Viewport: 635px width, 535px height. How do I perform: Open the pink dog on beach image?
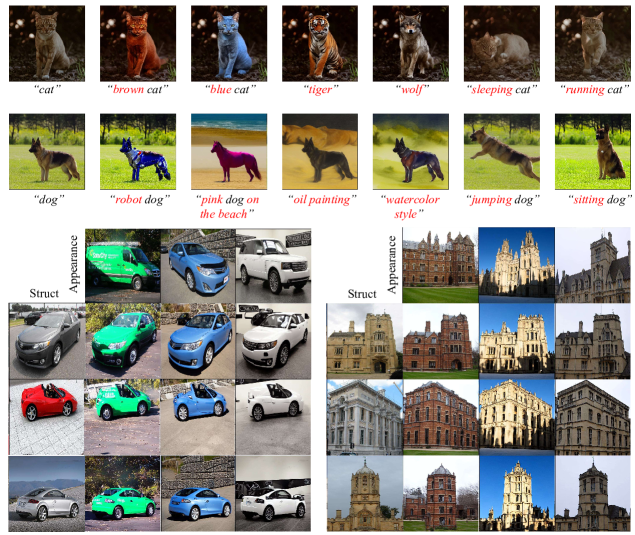click(229, 151)
